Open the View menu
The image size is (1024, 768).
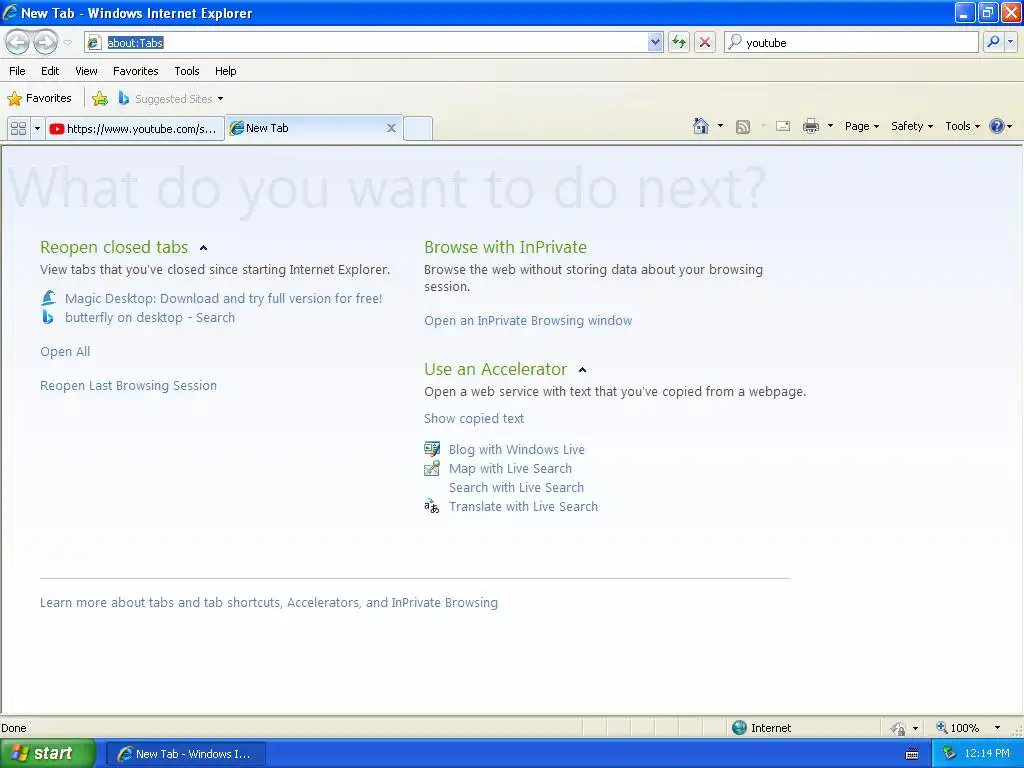coord(86,71)
